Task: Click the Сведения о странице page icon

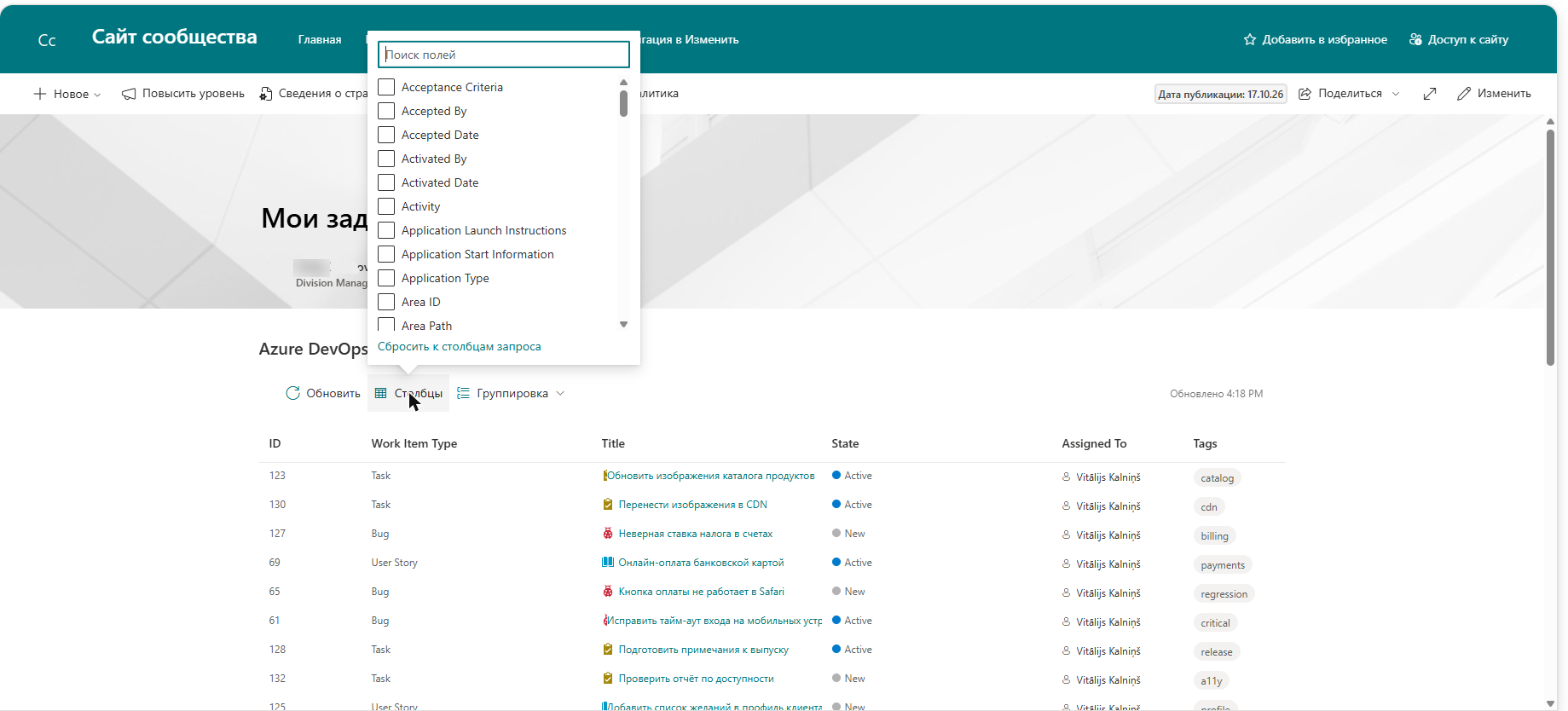Action: point(266,94)
